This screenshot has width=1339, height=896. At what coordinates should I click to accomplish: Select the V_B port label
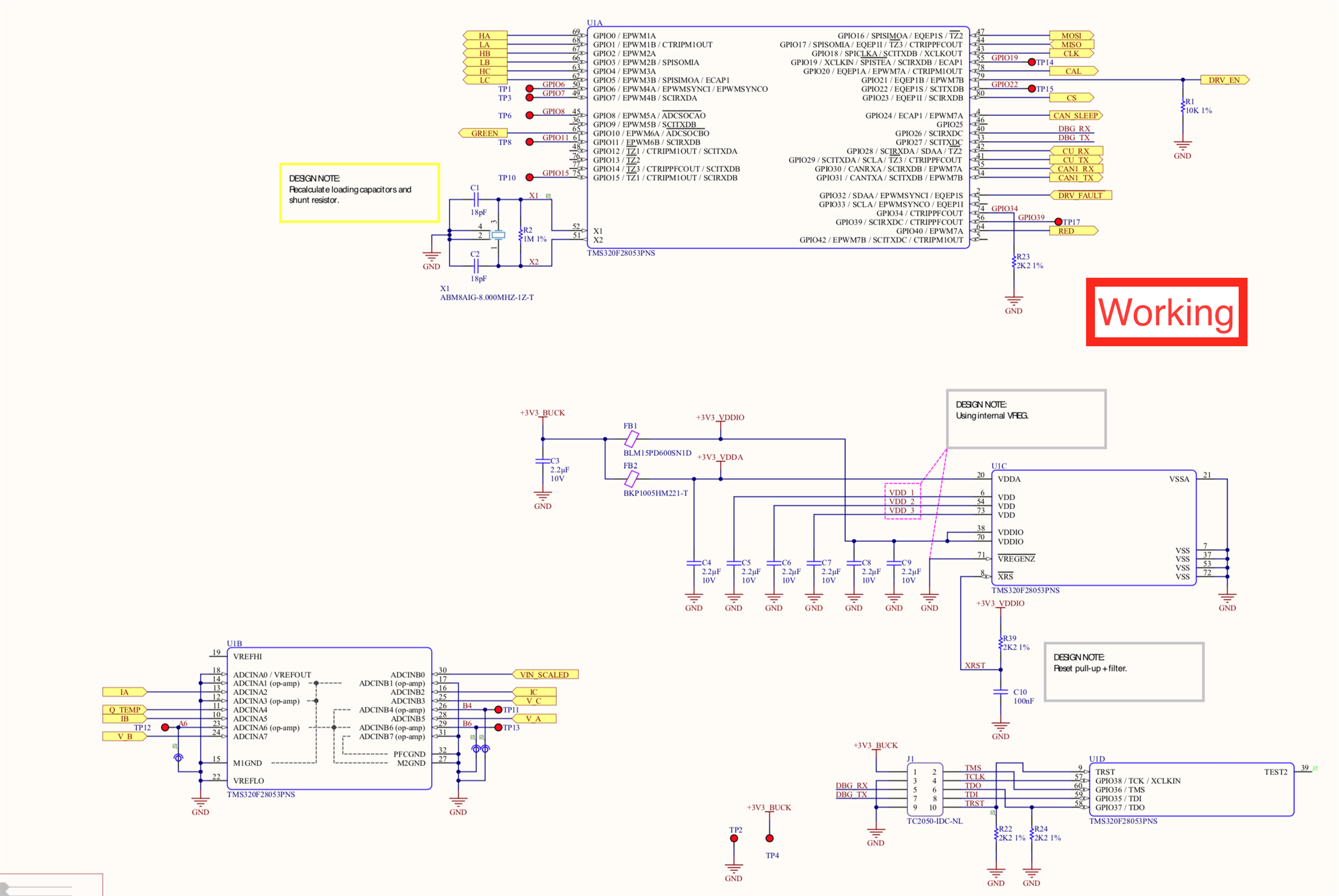click(x=125, y=737)
